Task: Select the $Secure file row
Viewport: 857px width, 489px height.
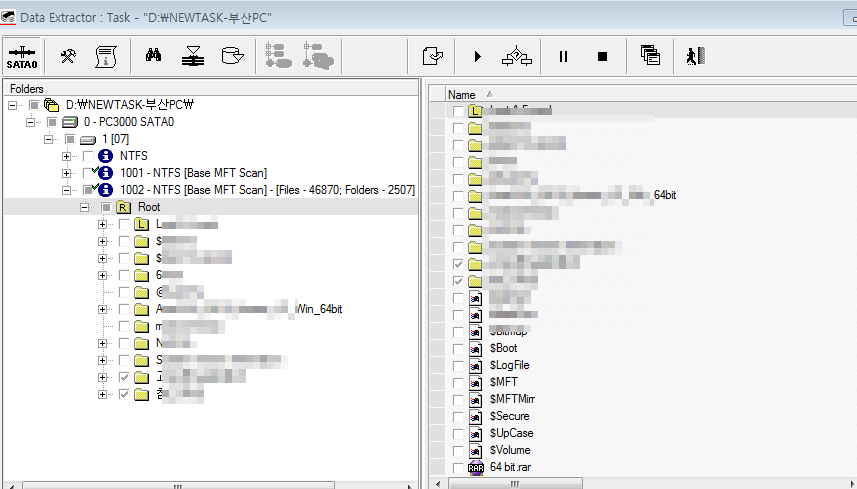Action: coord(509,416)
